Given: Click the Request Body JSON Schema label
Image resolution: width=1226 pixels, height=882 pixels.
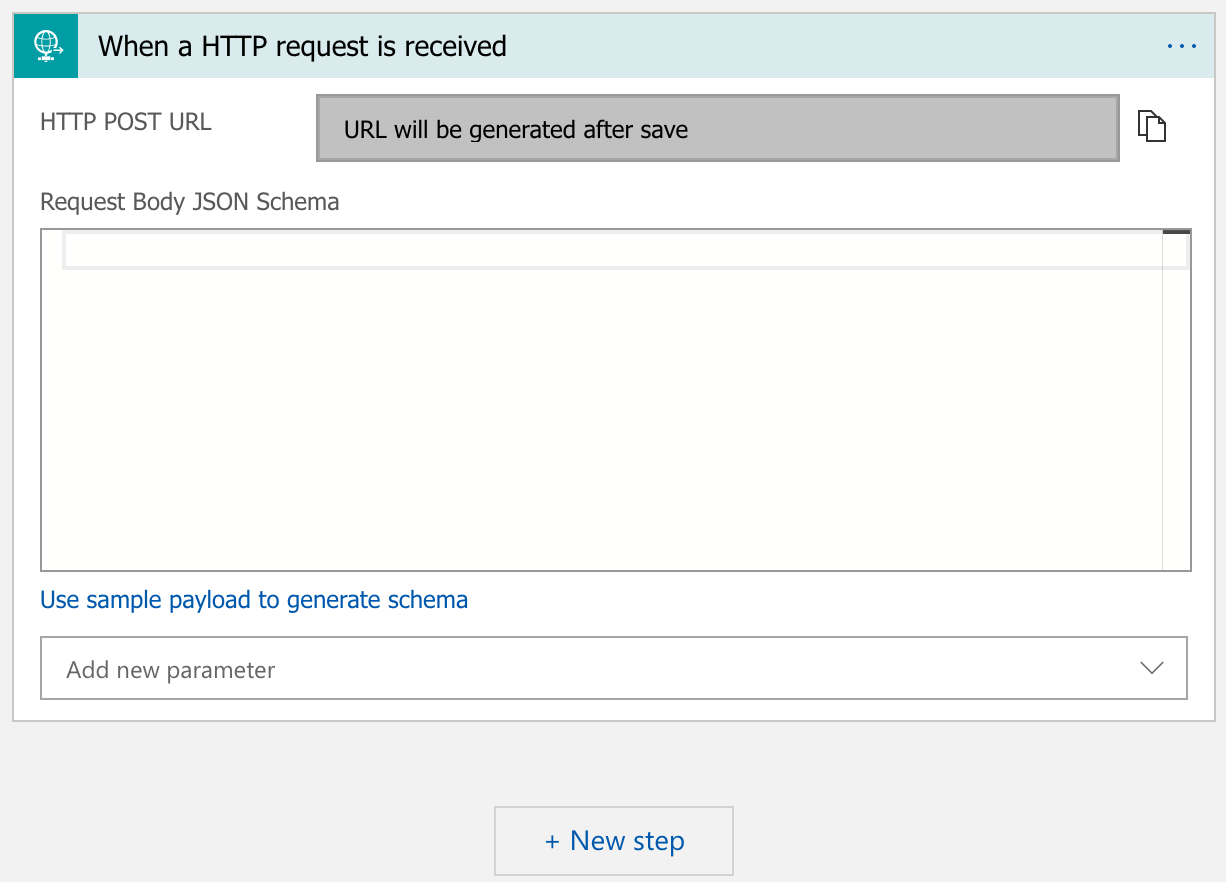Looking at the screenshot, I should point(190,202).
